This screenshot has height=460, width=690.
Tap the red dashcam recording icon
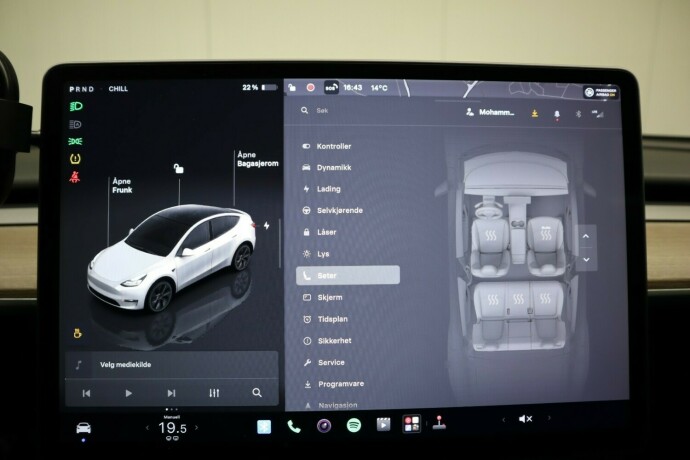[311, 87]
